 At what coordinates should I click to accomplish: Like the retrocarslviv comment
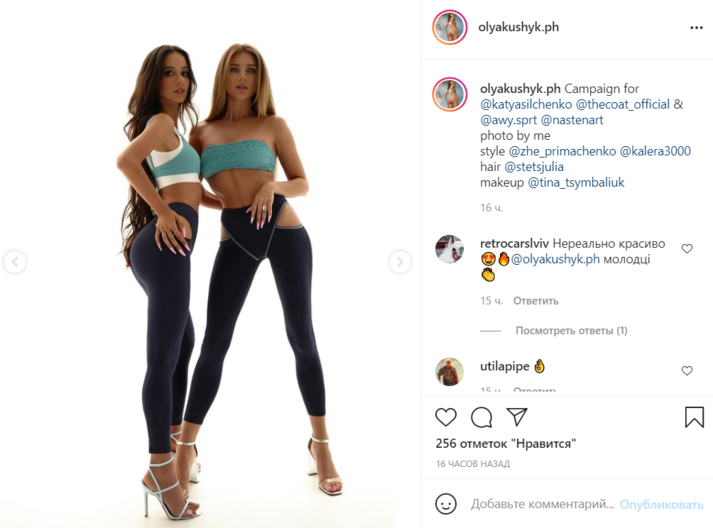[x=687, y=248]
